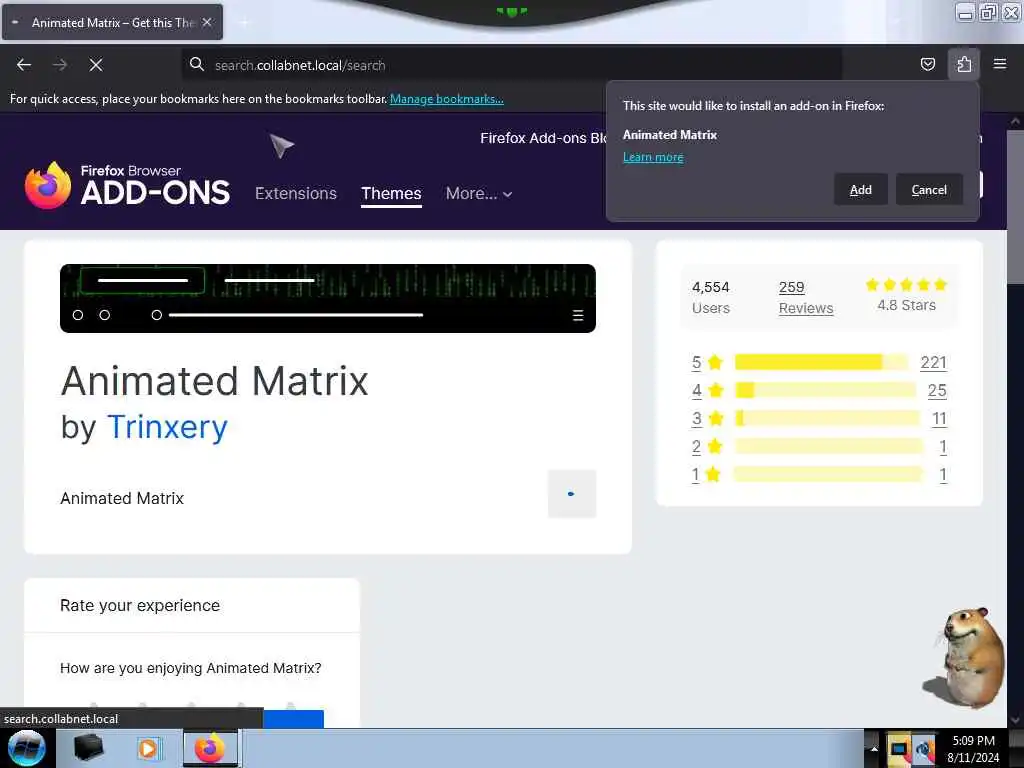This screenshot has height=768, width=1024.
Task: Click the address bar URL field
Action: point(511,65)
